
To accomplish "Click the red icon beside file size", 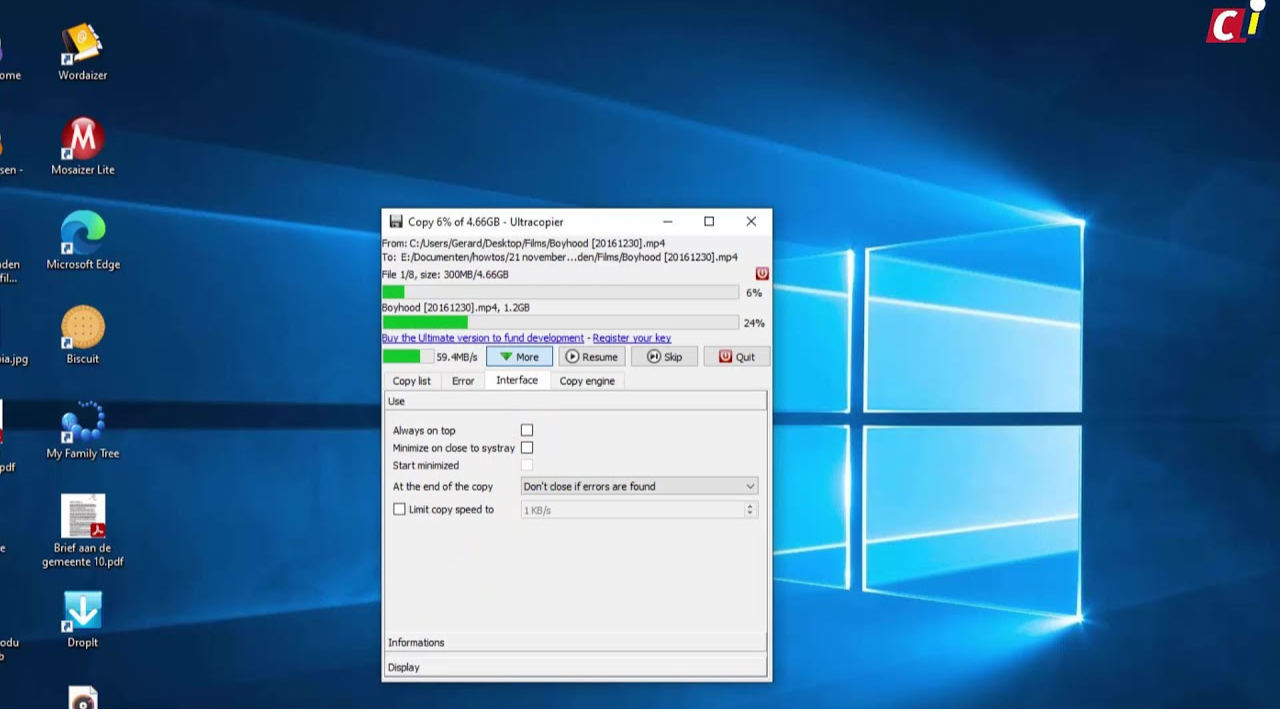I will (x=762, y=274).
